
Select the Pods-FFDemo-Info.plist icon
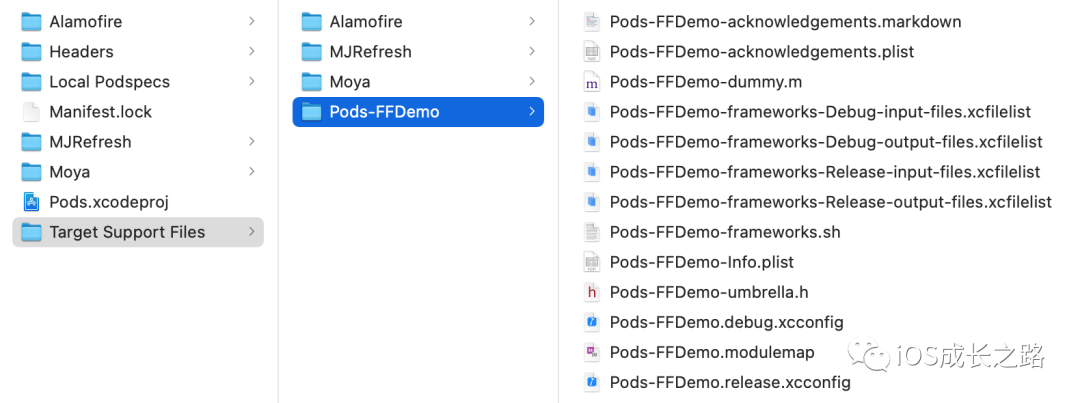[591, 262]
